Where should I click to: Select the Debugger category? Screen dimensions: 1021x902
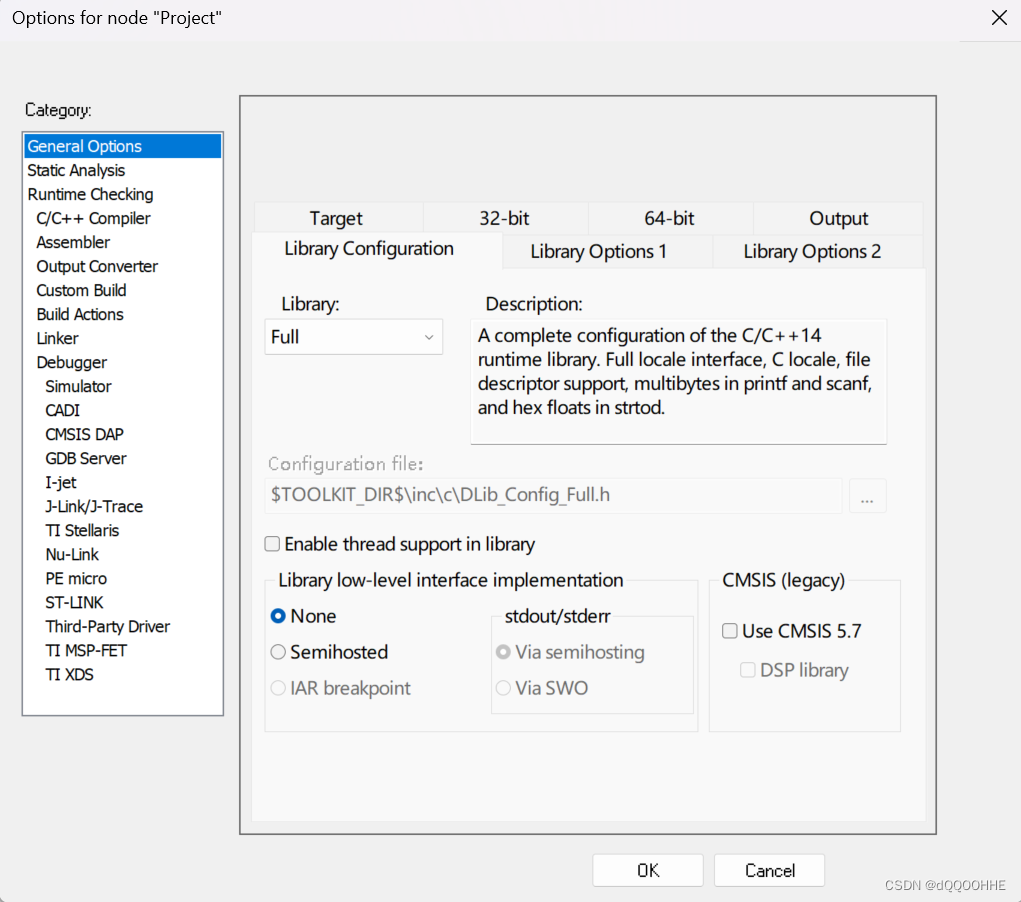pyautogui.click(x=71, y=362)
